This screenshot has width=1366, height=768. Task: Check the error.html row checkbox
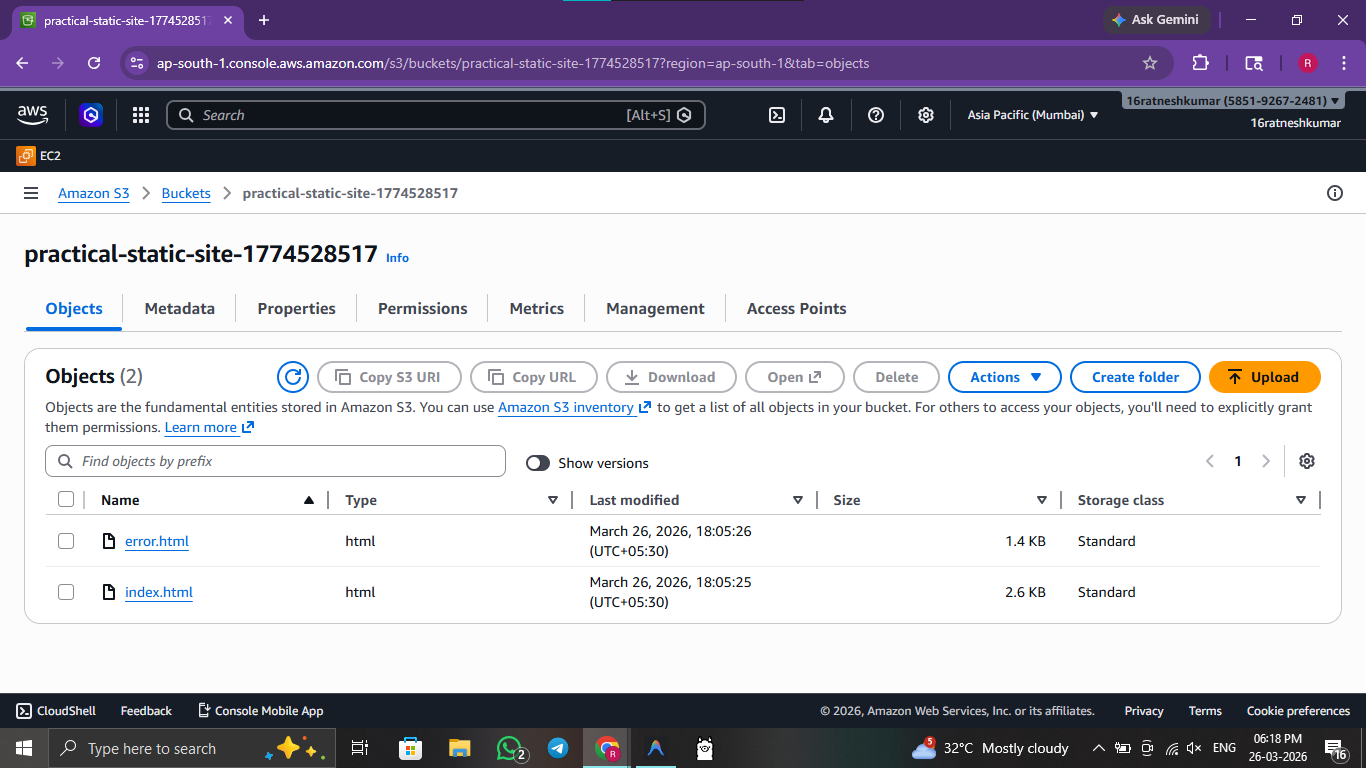pos(66,541)
